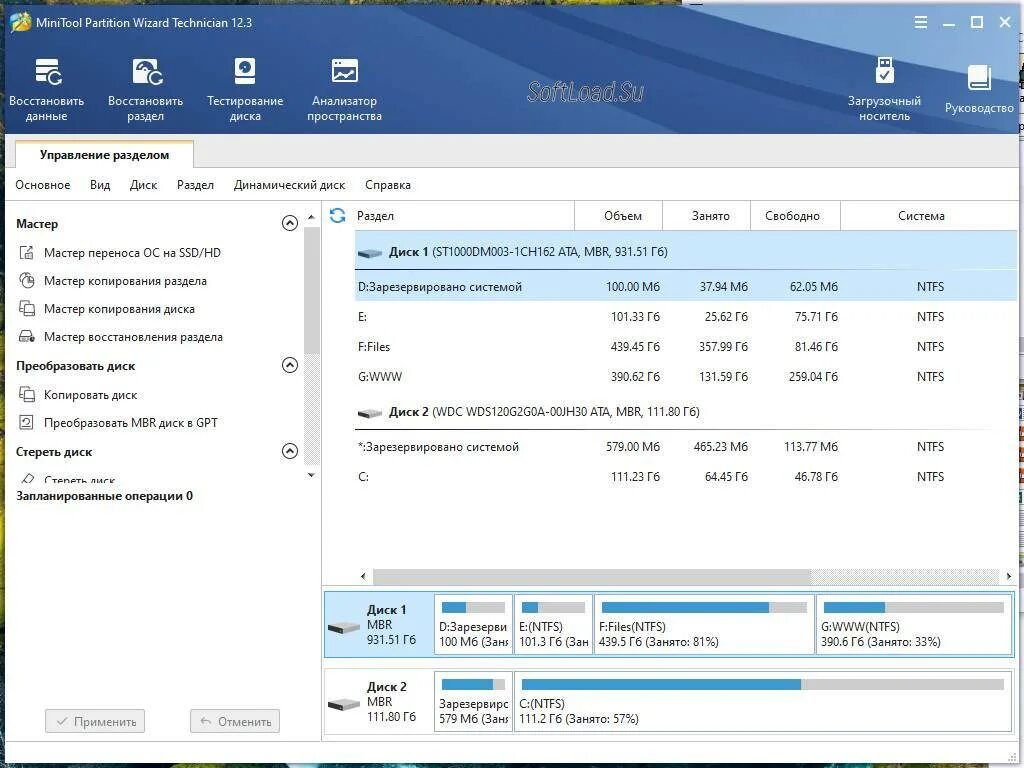The height and width of the screenshot is (768, 1024).
Task: Select Зарезервир 579 Мб block on Диск 2 map
Action: (x=473, y=701)
